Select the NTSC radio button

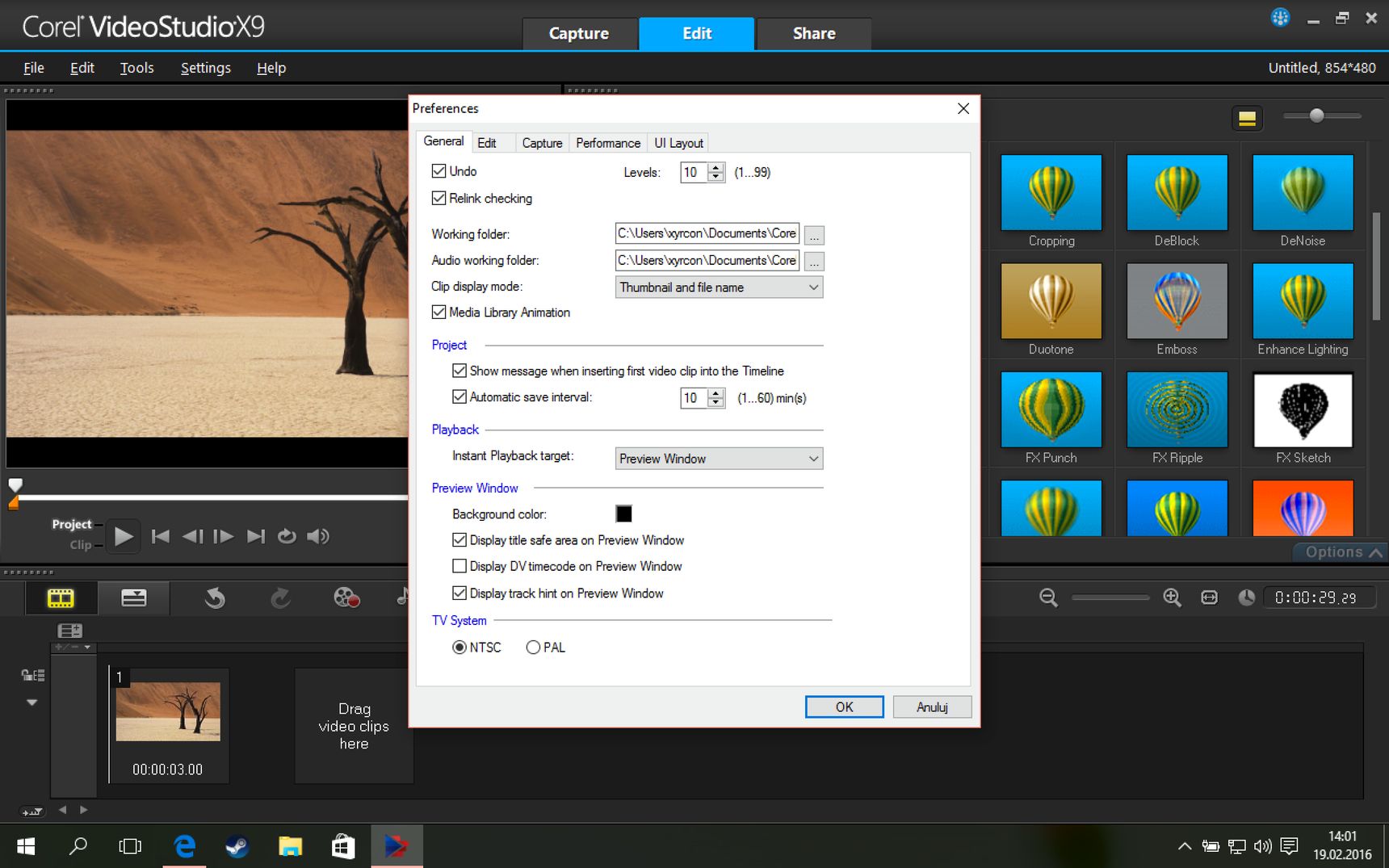pos(460,648)
